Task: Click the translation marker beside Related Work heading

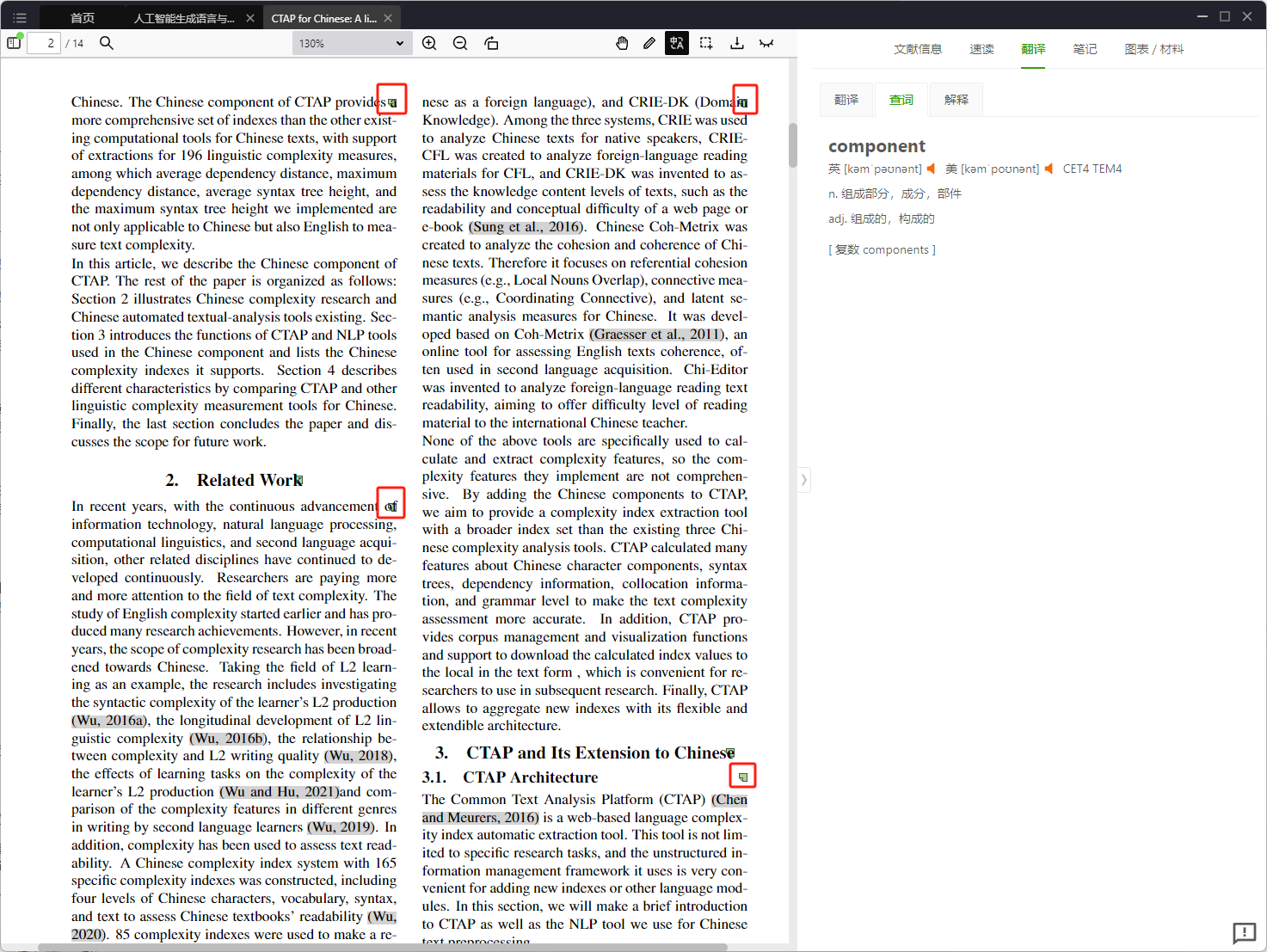Action: click(x=299, y=480)
